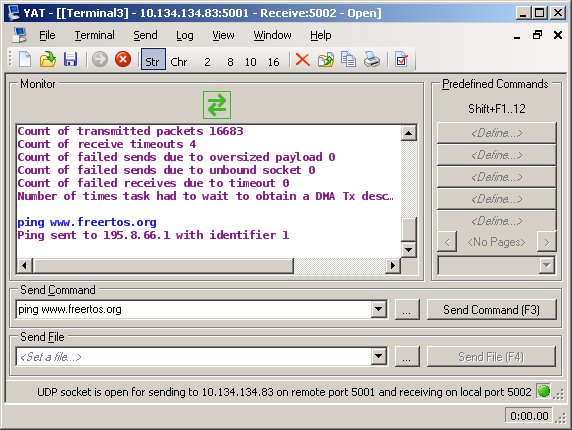This screenshot has width=572, height=430.
Task: Print the monitor with printer icon
Action: pos(371,59)
